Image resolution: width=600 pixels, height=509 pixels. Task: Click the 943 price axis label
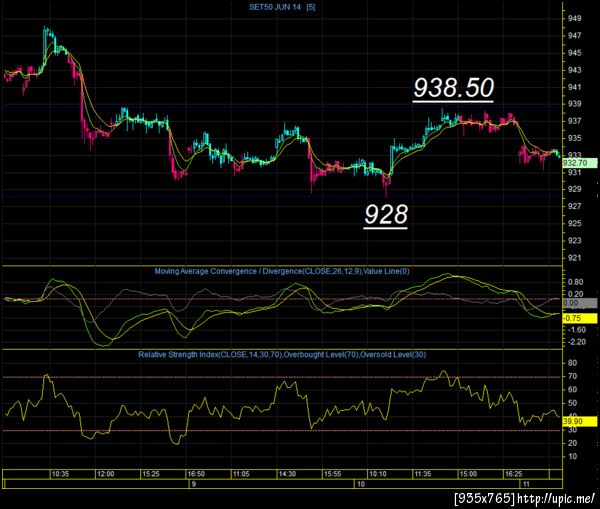click(x=574, y=70)
